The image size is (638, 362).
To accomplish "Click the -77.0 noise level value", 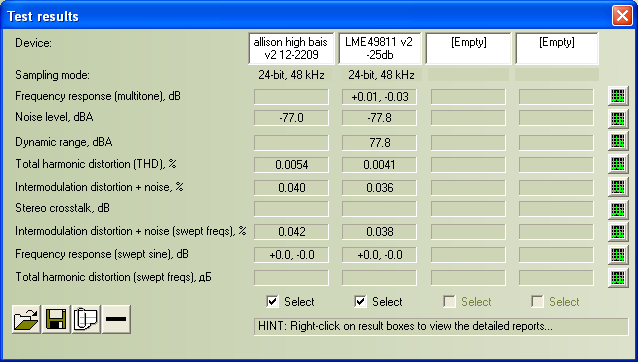I will click(291, 118).
